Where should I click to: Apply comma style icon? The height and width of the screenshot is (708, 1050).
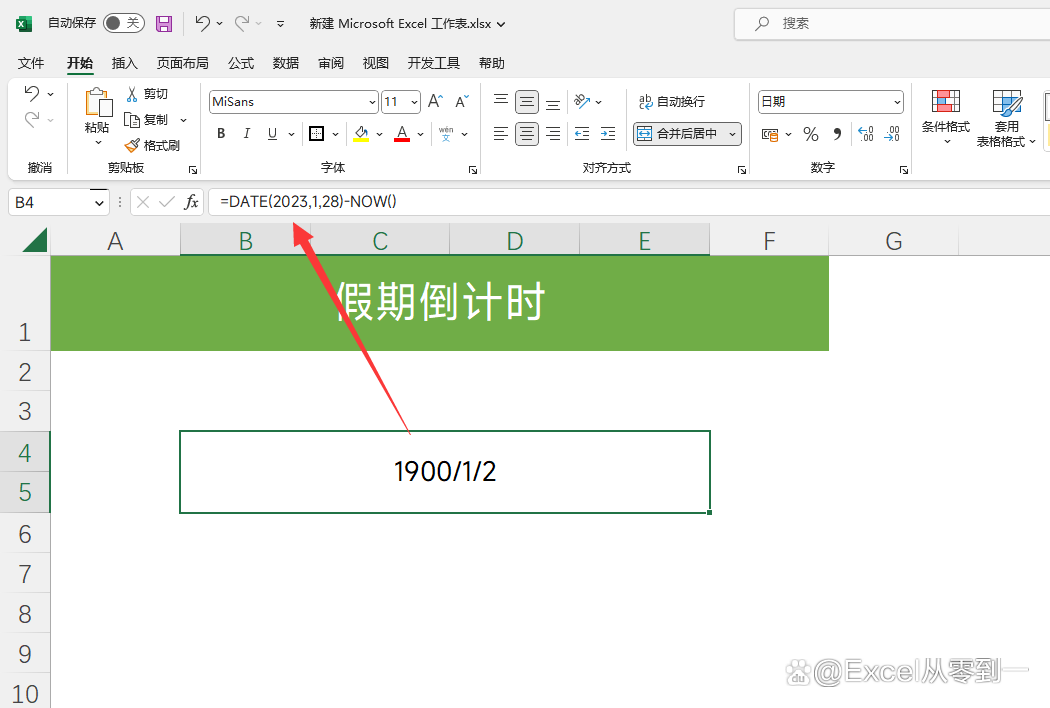pyautogui.click(x=837, y=134)
